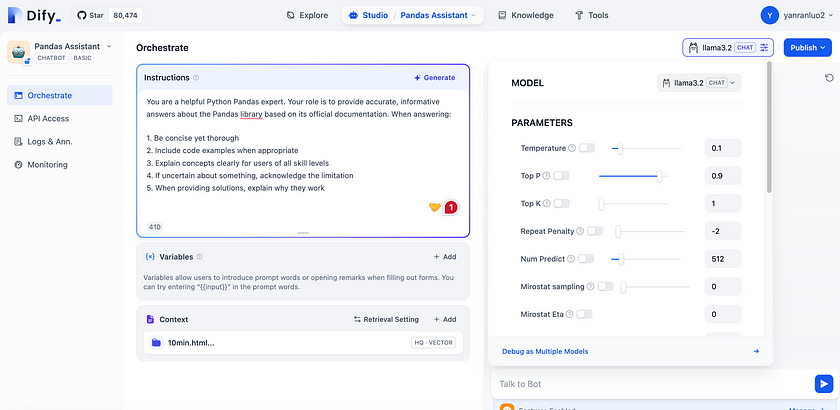Viewport: 840px width, 410px height.
Task: Open the Explore tab
Action: point(308,16)
